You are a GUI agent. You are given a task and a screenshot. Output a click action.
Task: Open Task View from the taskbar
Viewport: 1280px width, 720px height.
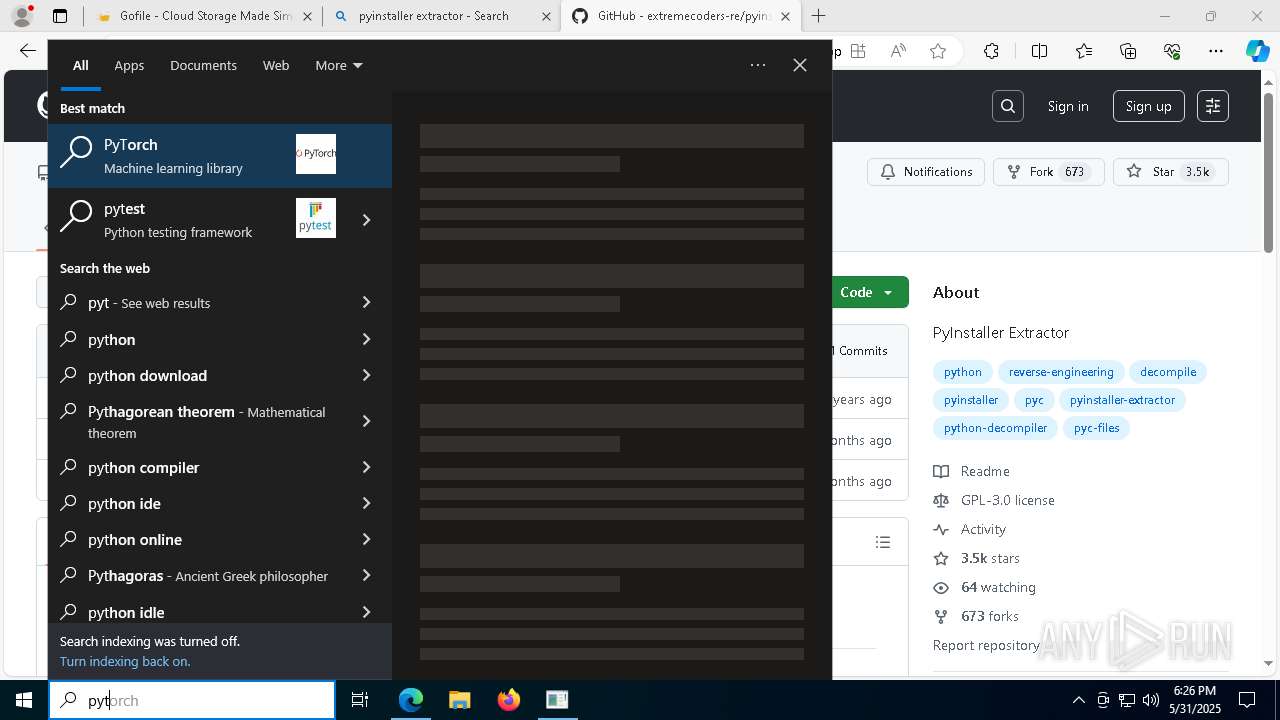coord(360,700)
